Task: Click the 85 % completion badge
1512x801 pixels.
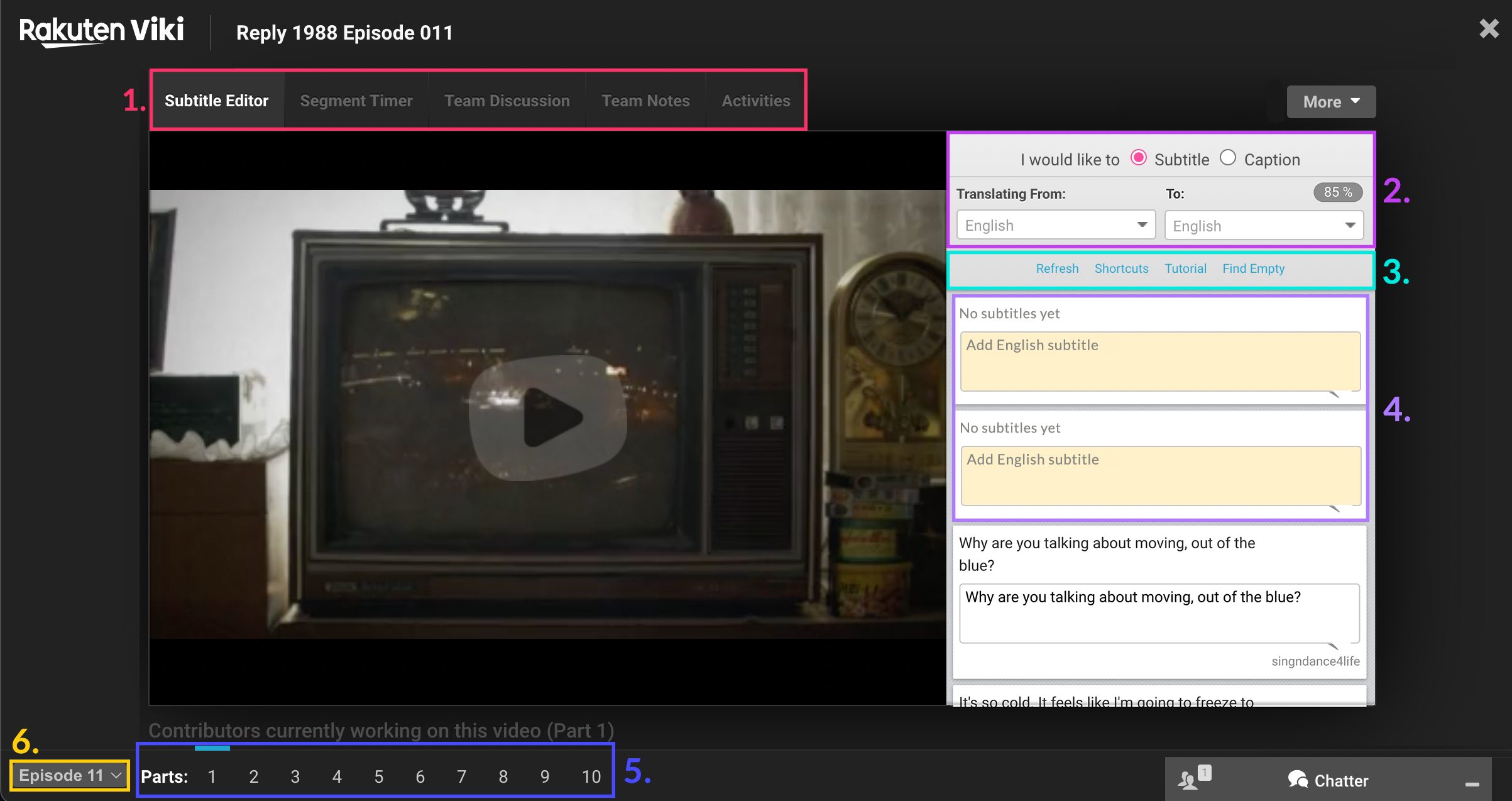Action: pyautogui.click(x=1338, y=192)
